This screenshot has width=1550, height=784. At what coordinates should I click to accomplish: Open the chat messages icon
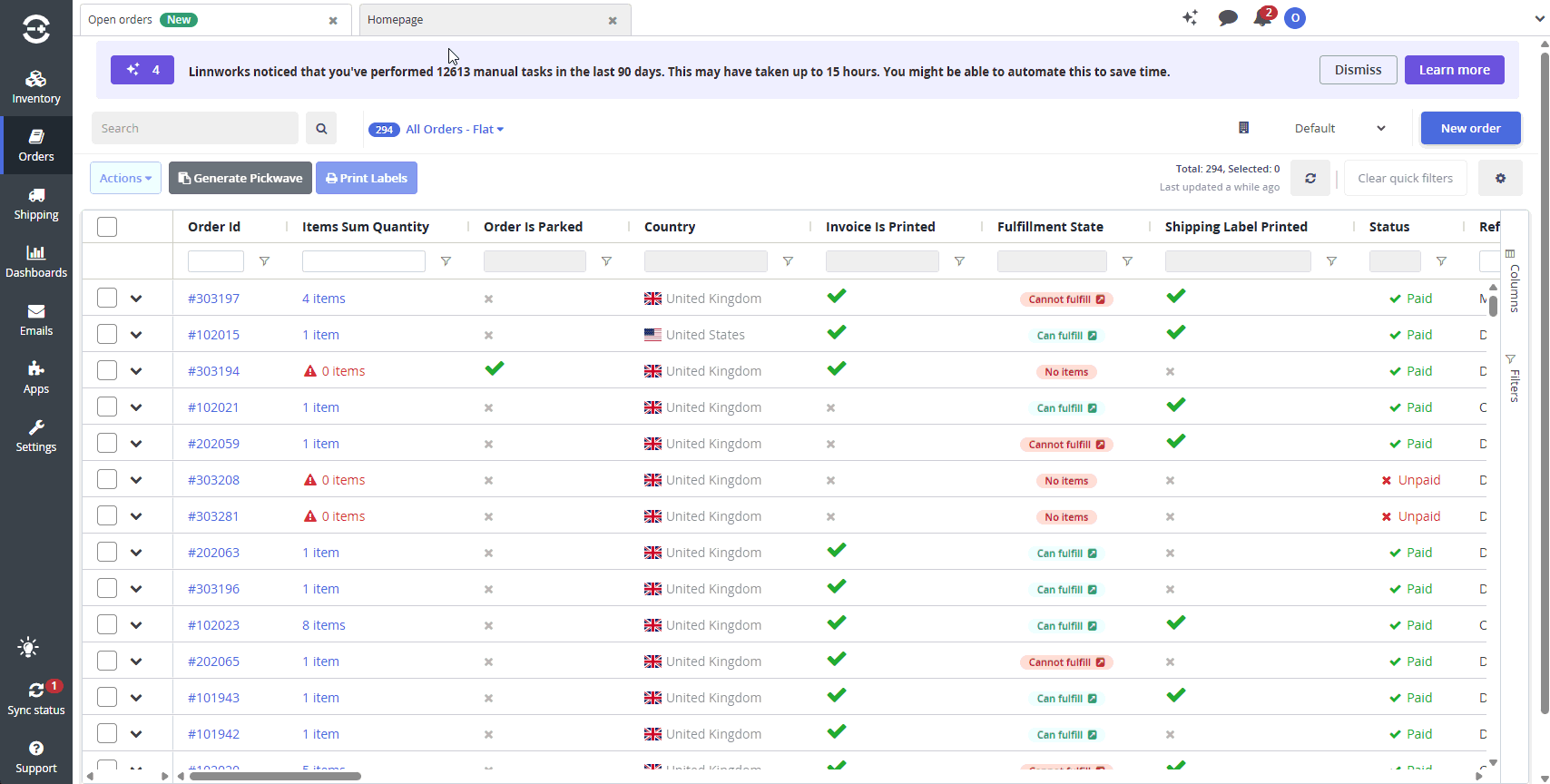coord(1228,18)
